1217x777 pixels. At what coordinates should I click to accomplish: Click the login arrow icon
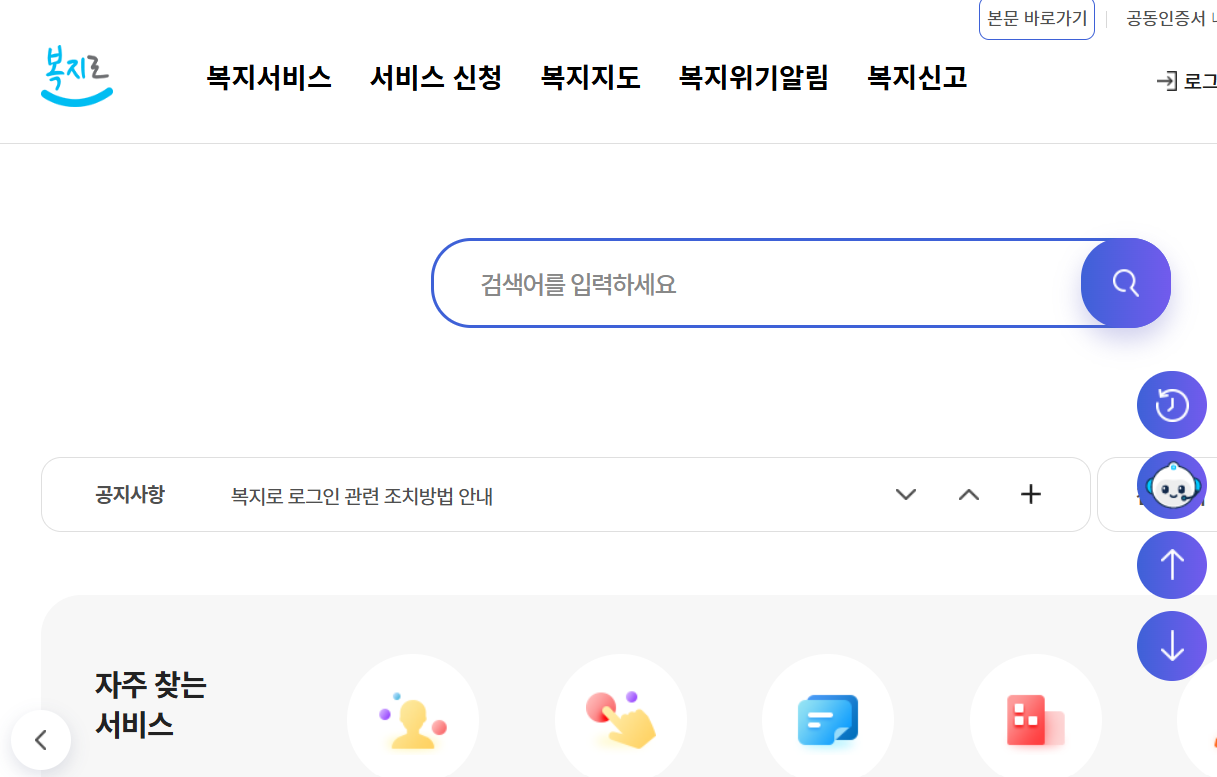coord(1166,82)
